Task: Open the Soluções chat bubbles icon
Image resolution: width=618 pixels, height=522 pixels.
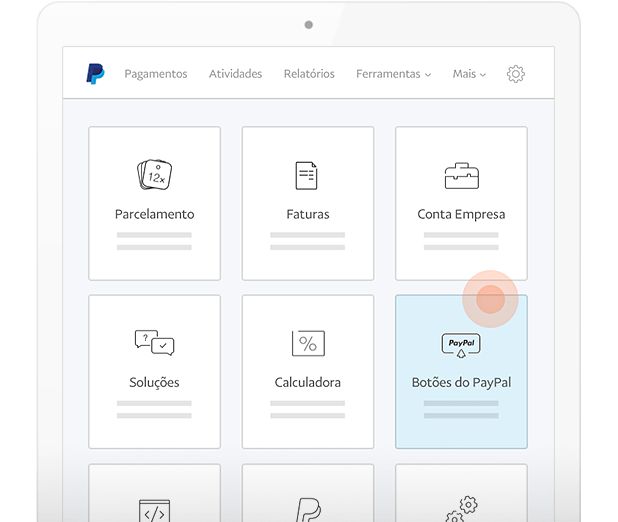Action: tap(154, 343)
